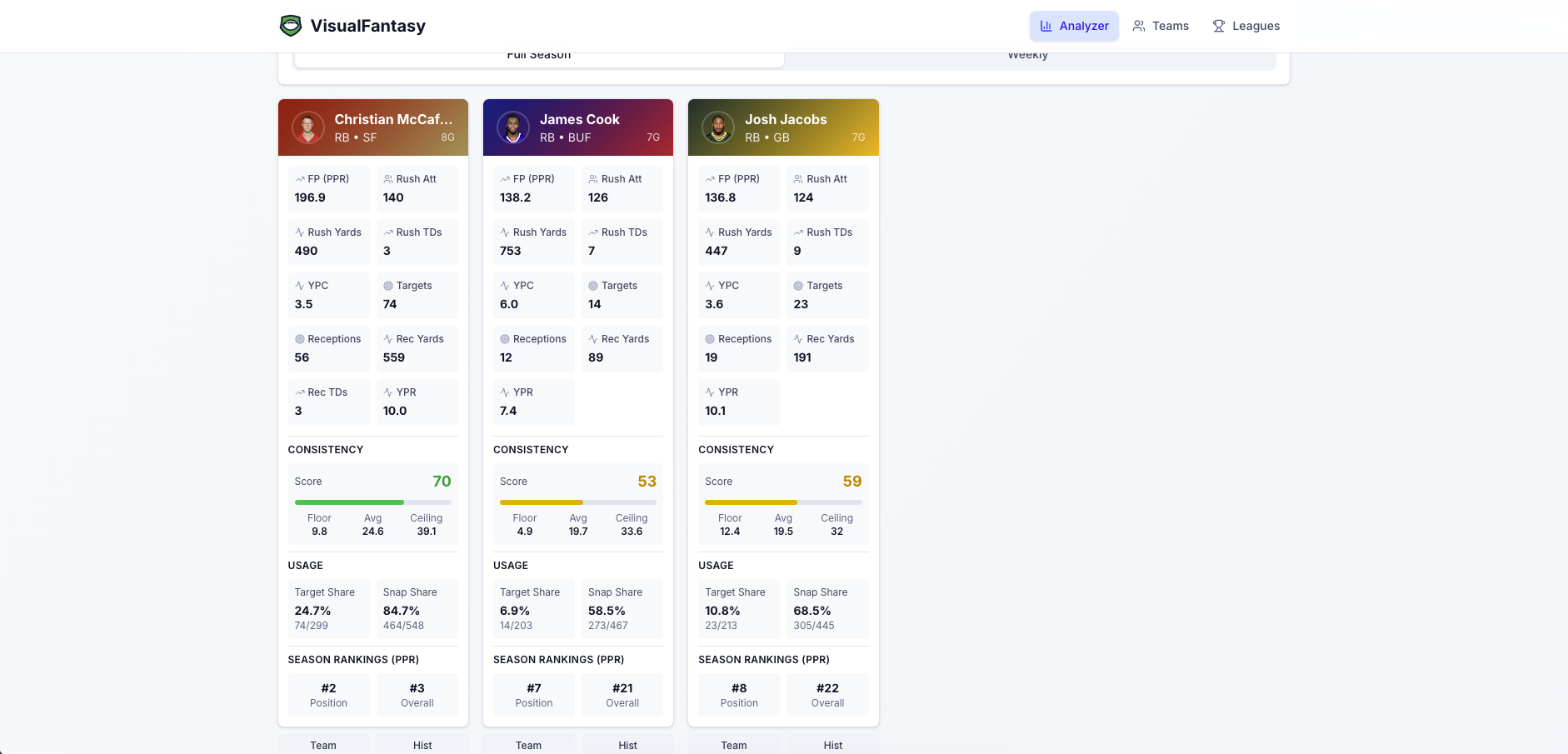Click Josh Jacobs's Target Share value 10.8%
1568x754 pixels.
[x=722, y=611]
